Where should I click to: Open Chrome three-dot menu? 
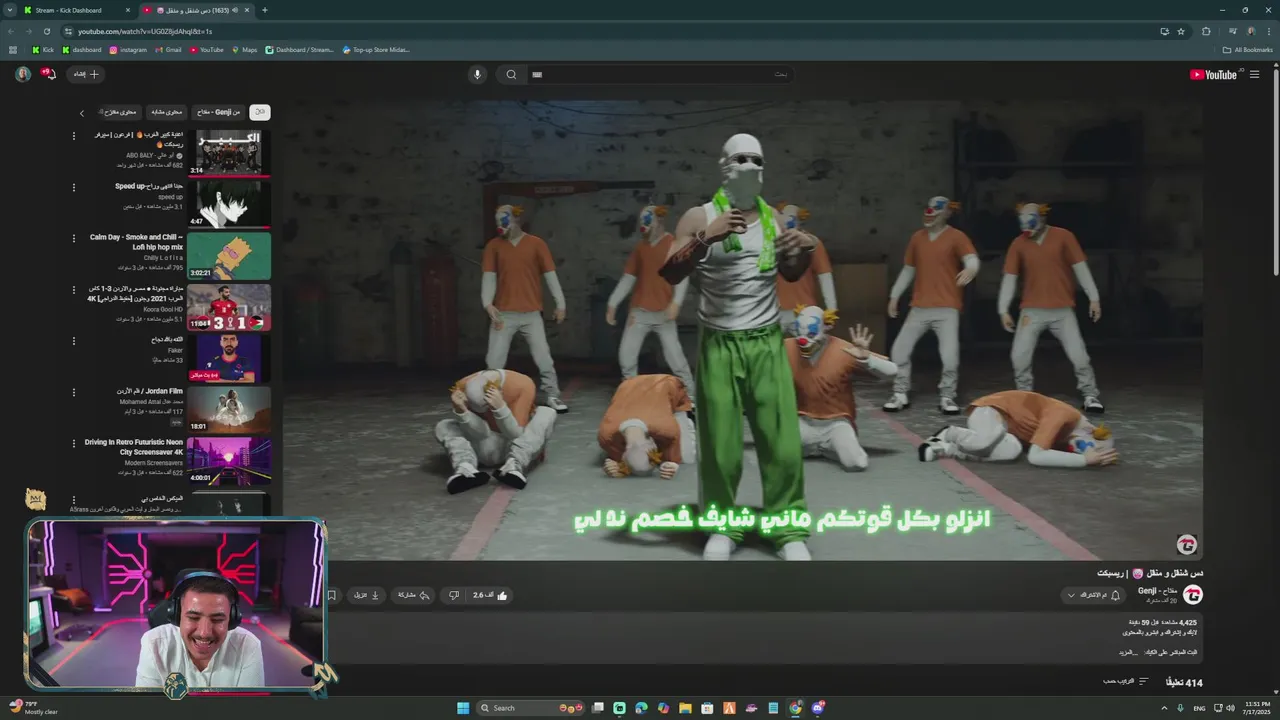[x=1268, y=31]
